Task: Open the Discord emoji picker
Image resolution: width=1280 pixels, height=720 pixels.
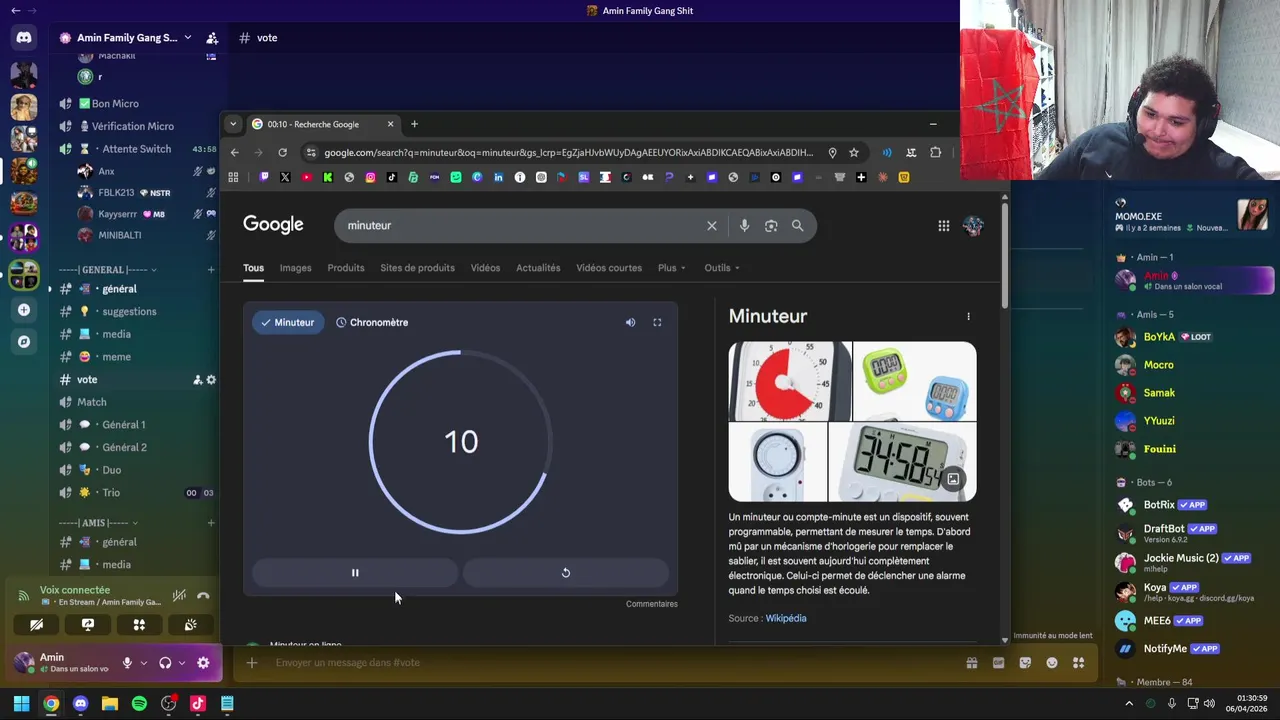Action: tap(1052, 663)
